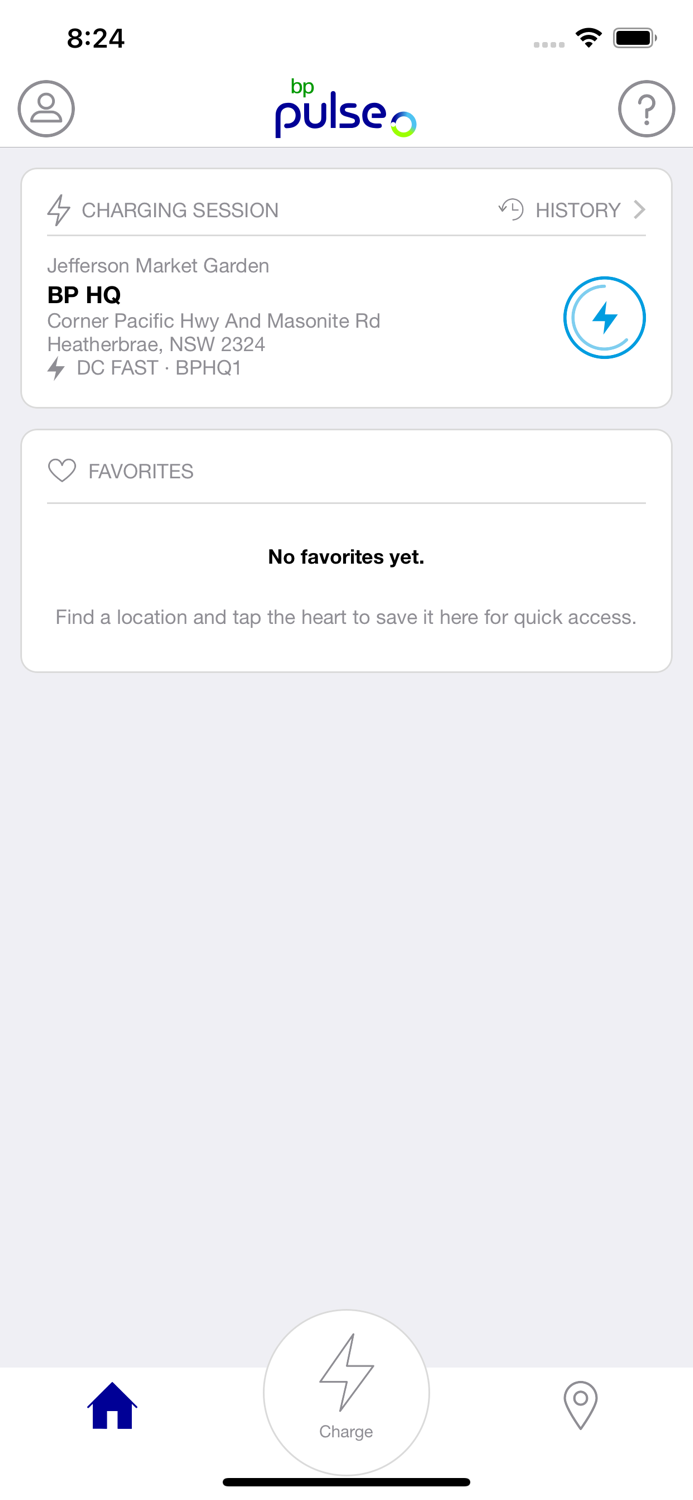Click the 'No favorites yet.' message
Viewport: 693px width, 1500px height.
pyautogui.click(x=346, y=557)
